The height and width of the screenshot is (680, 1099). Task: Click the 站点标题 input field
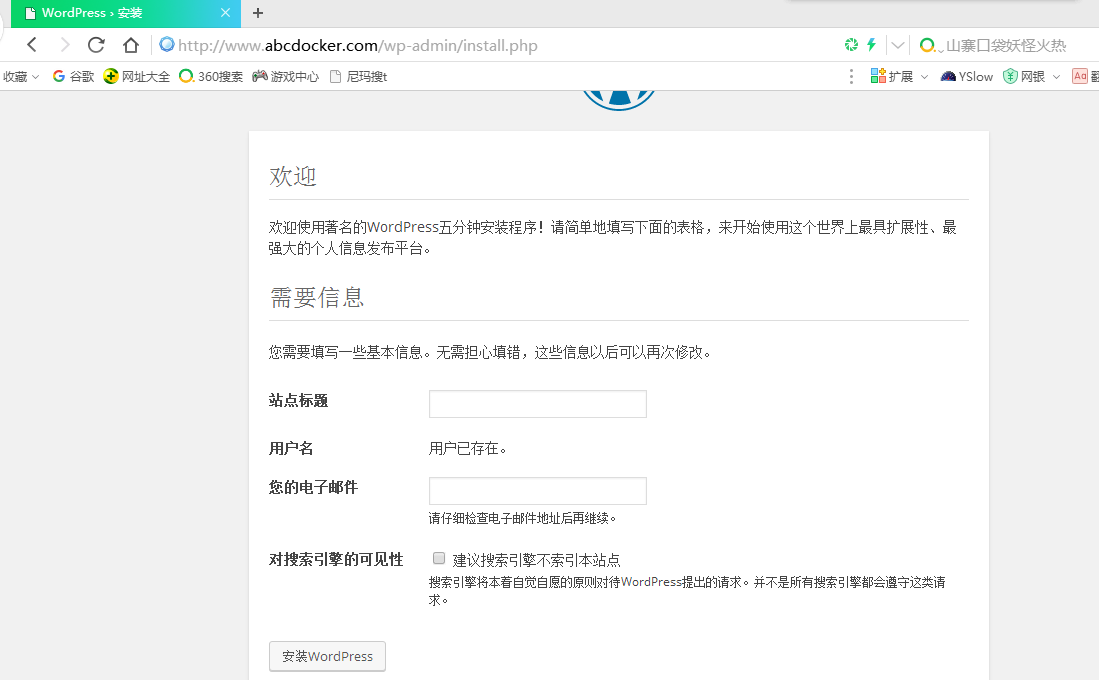[x=538, y=404]
